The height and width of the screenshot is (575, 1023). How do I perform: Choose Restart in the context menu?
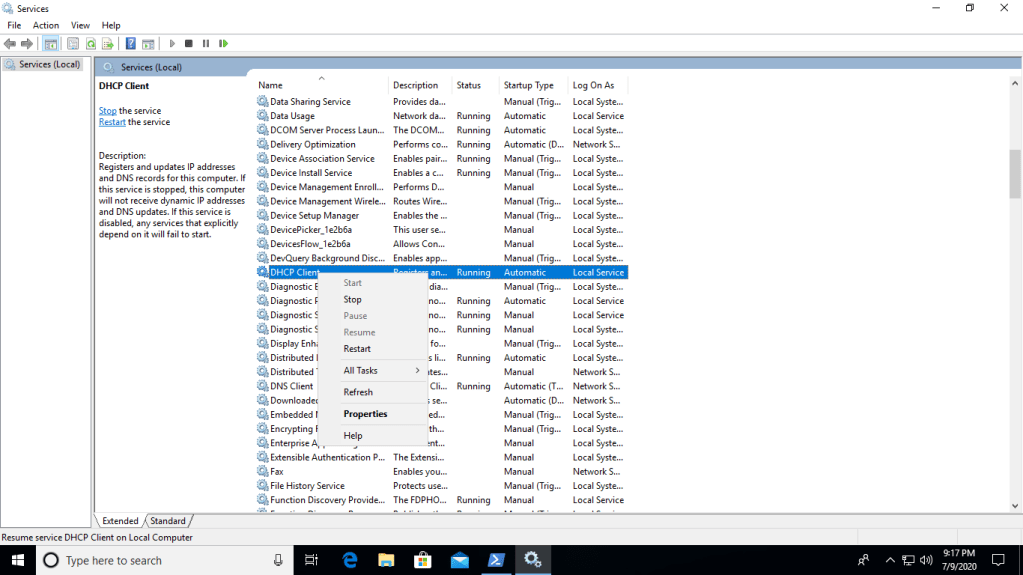tap(357, 349)
